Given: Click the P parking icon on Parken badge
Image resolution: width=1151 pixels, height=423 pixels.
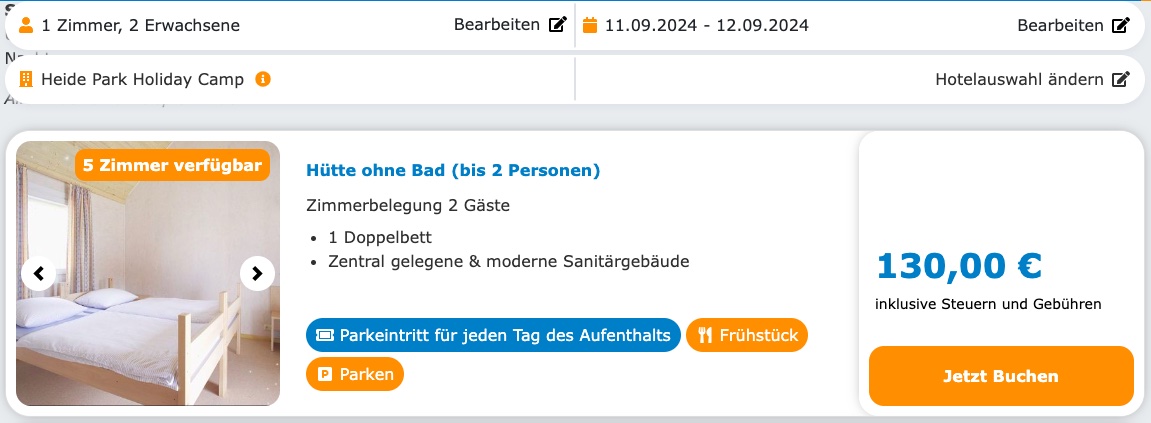Looking at the screenshot, I should tap(324, 375).
